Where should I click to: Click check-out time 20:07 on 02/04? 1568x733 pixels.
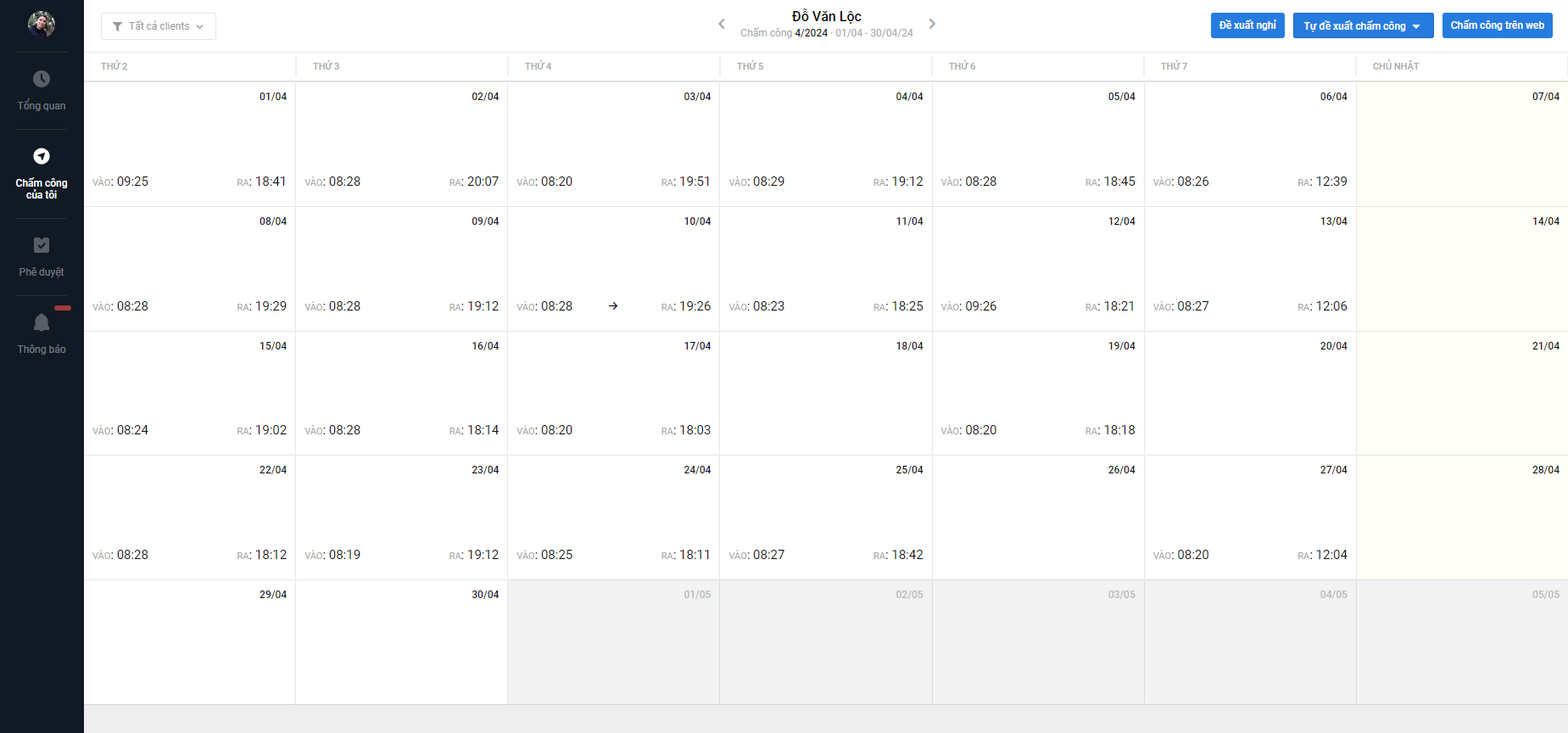tap(483, 182)
